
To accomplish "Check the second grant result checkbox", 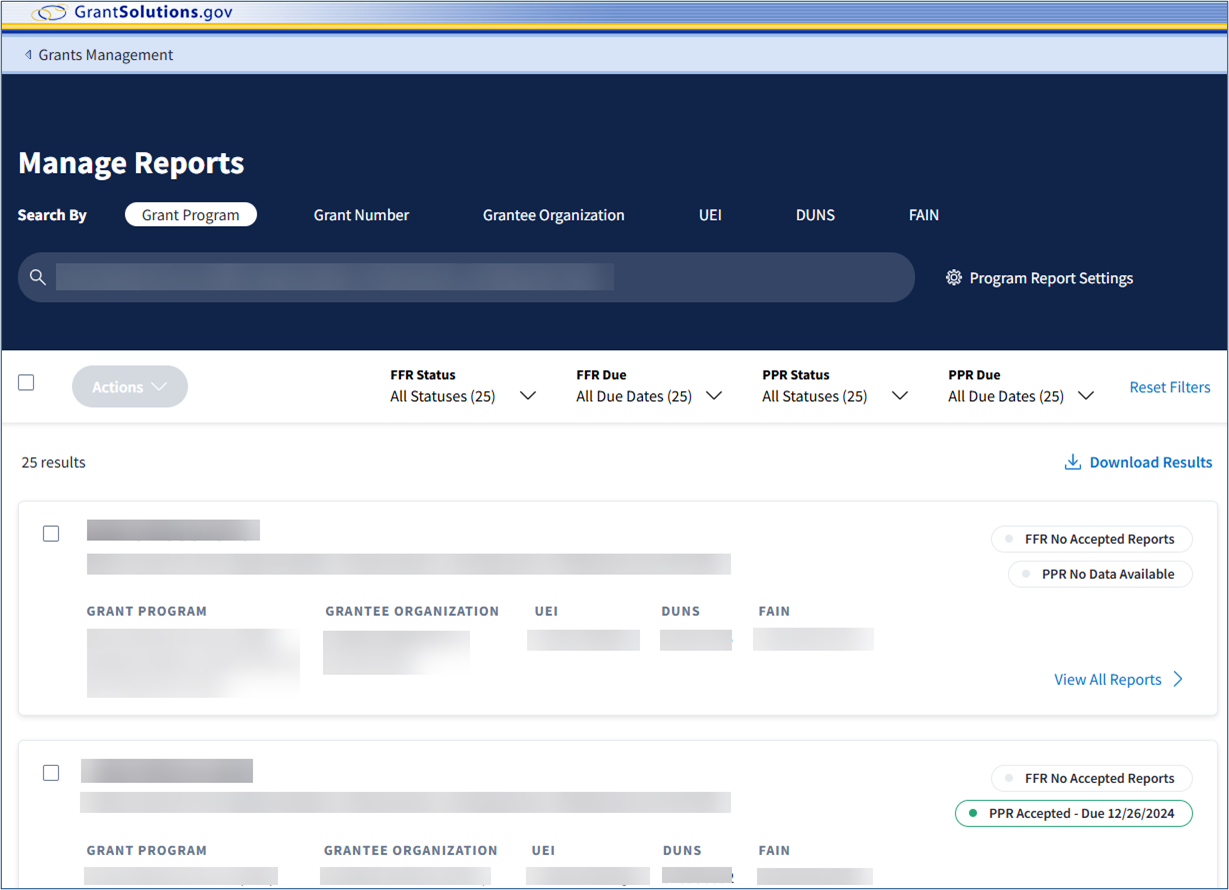I will click(x=51, y=773).
